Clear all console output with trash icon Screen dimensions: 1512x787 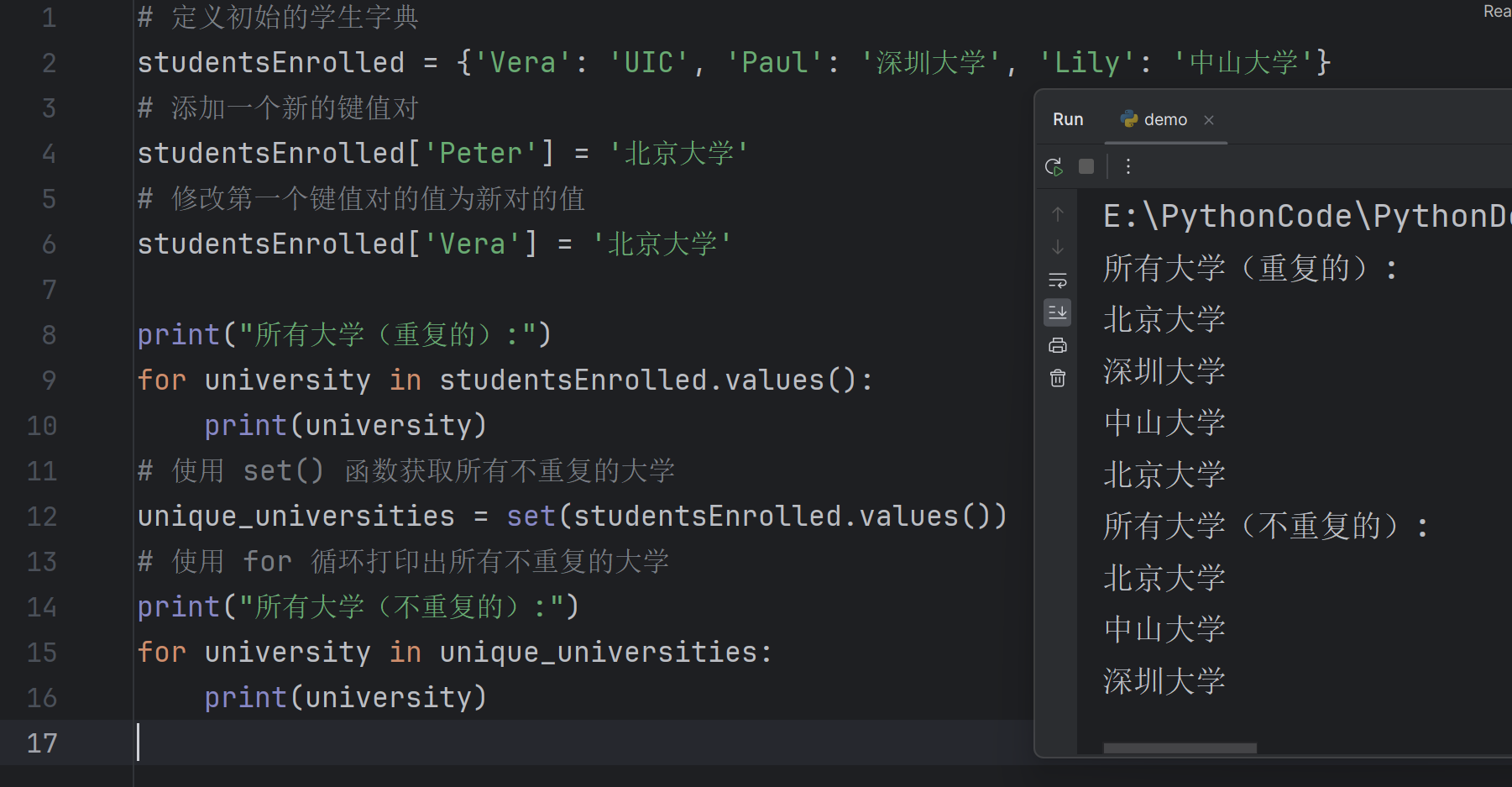click(x=1058, y=378)
